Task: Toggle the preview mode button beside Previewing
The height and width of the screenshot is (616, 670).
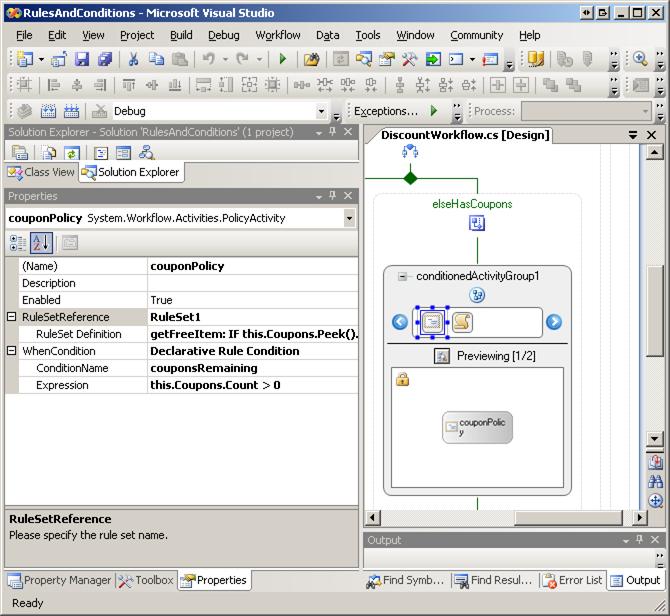Action: point(441,356)
